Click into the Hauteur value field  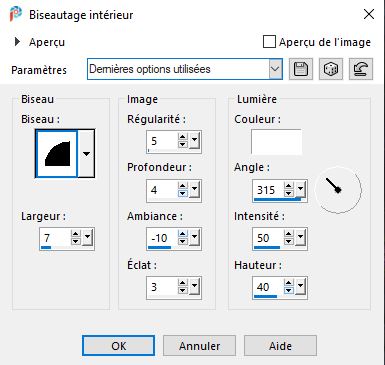tap(269, 287)
